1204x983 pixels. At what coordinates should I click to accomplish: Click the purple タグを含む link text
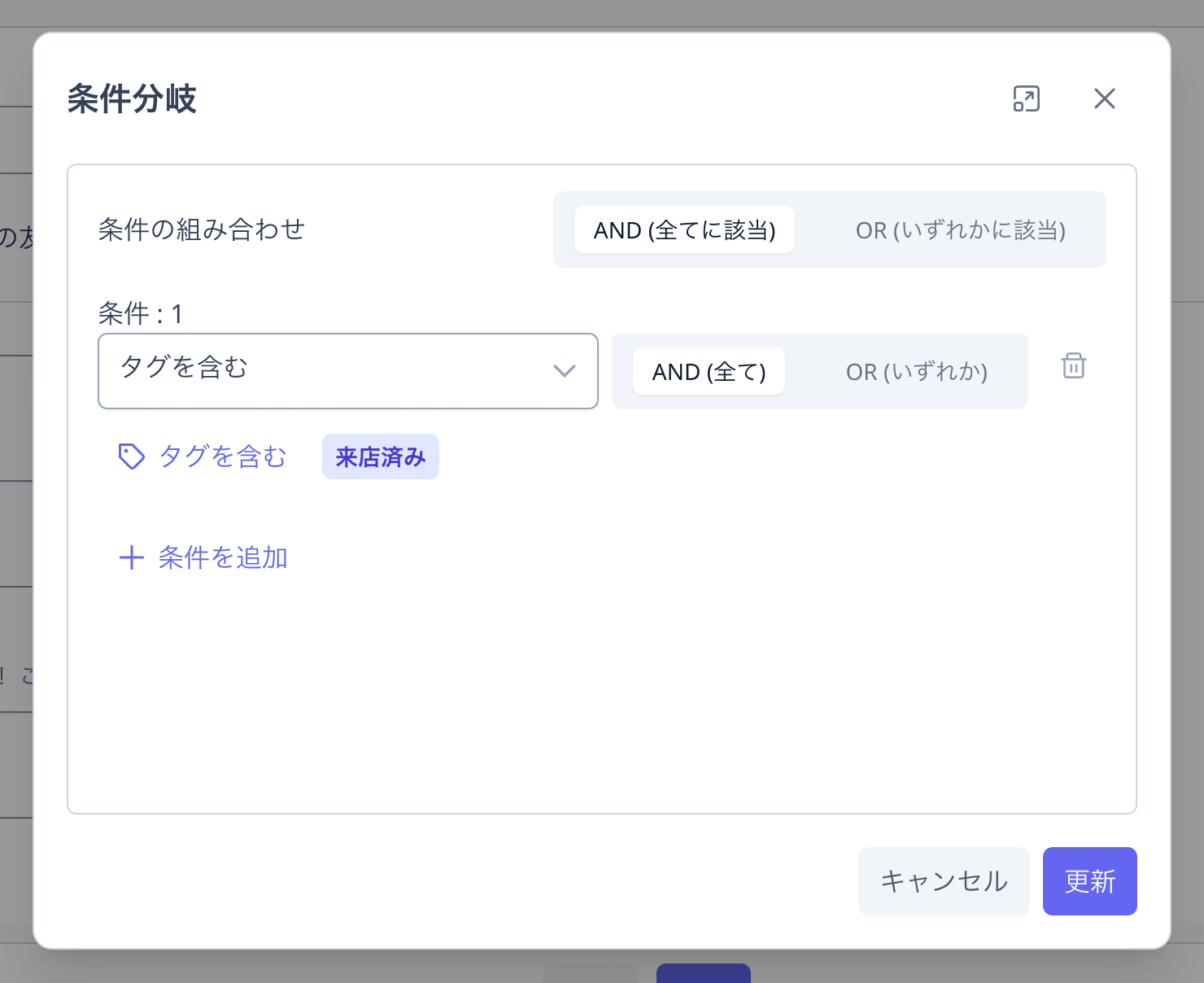coord(223,457)
